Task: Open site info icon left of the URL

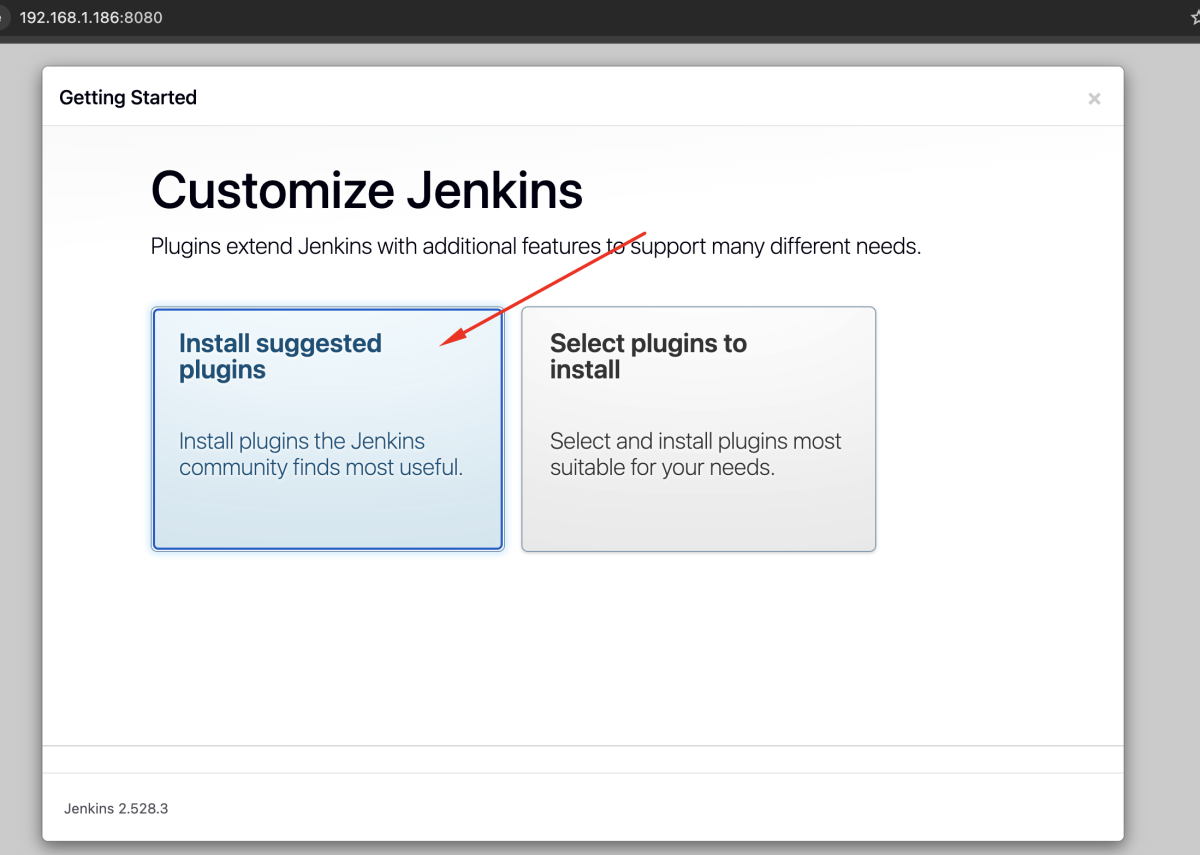Action: point(3,18)
